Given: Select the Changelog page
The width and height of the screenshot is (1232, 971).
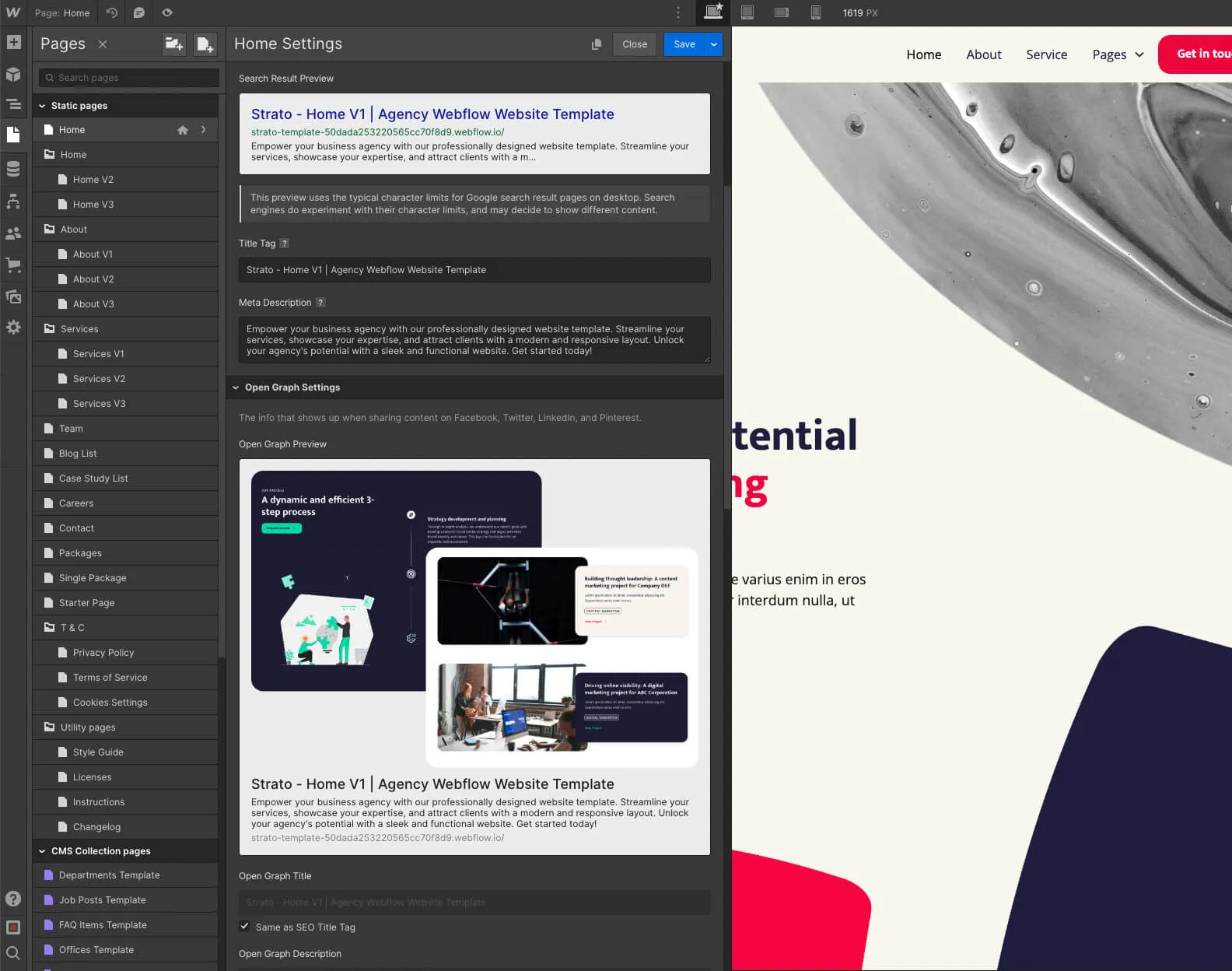Looking at the screenshot, I should coord(125,827).
